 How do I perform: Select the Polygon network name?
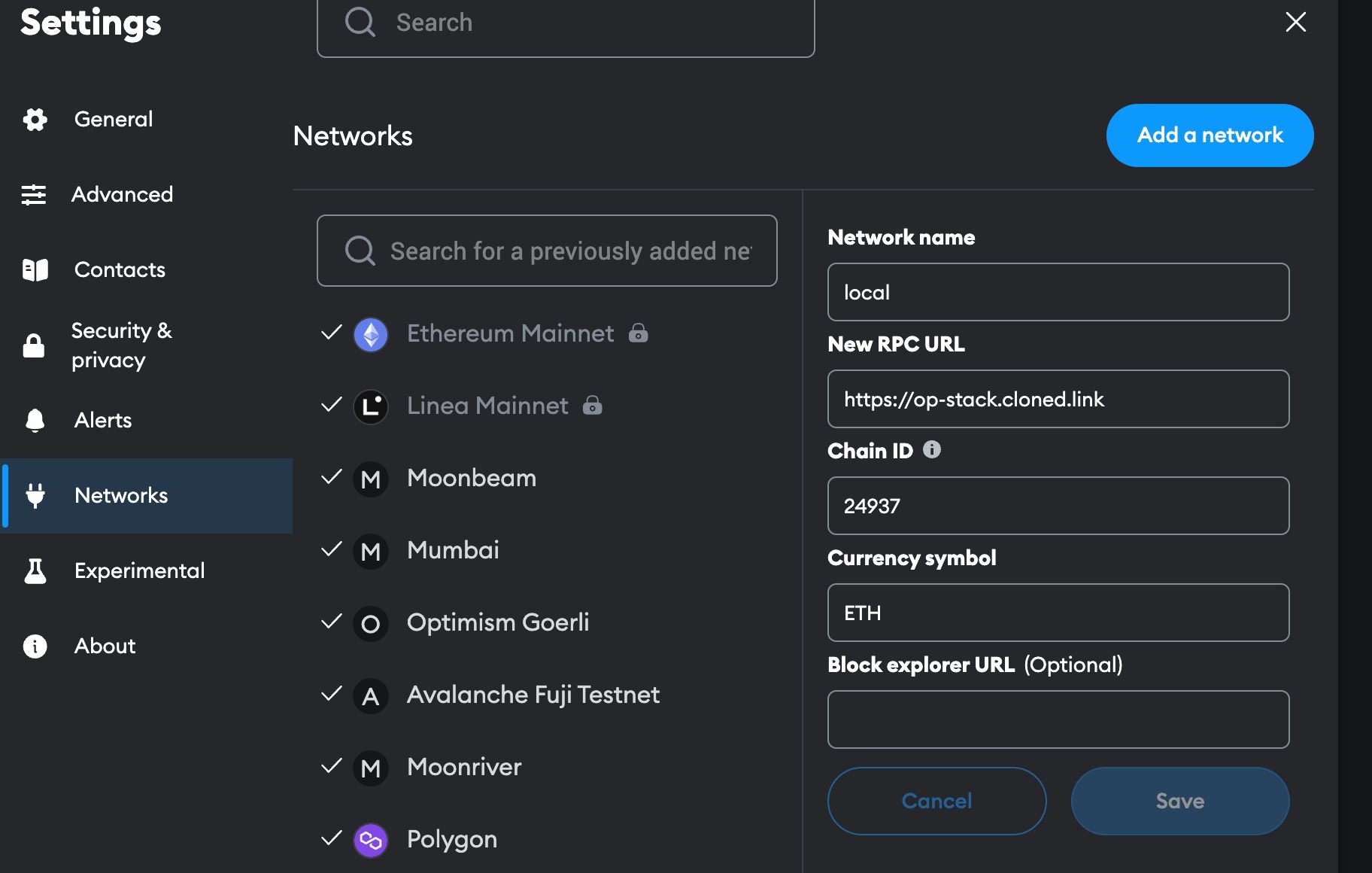pos(452,839)
